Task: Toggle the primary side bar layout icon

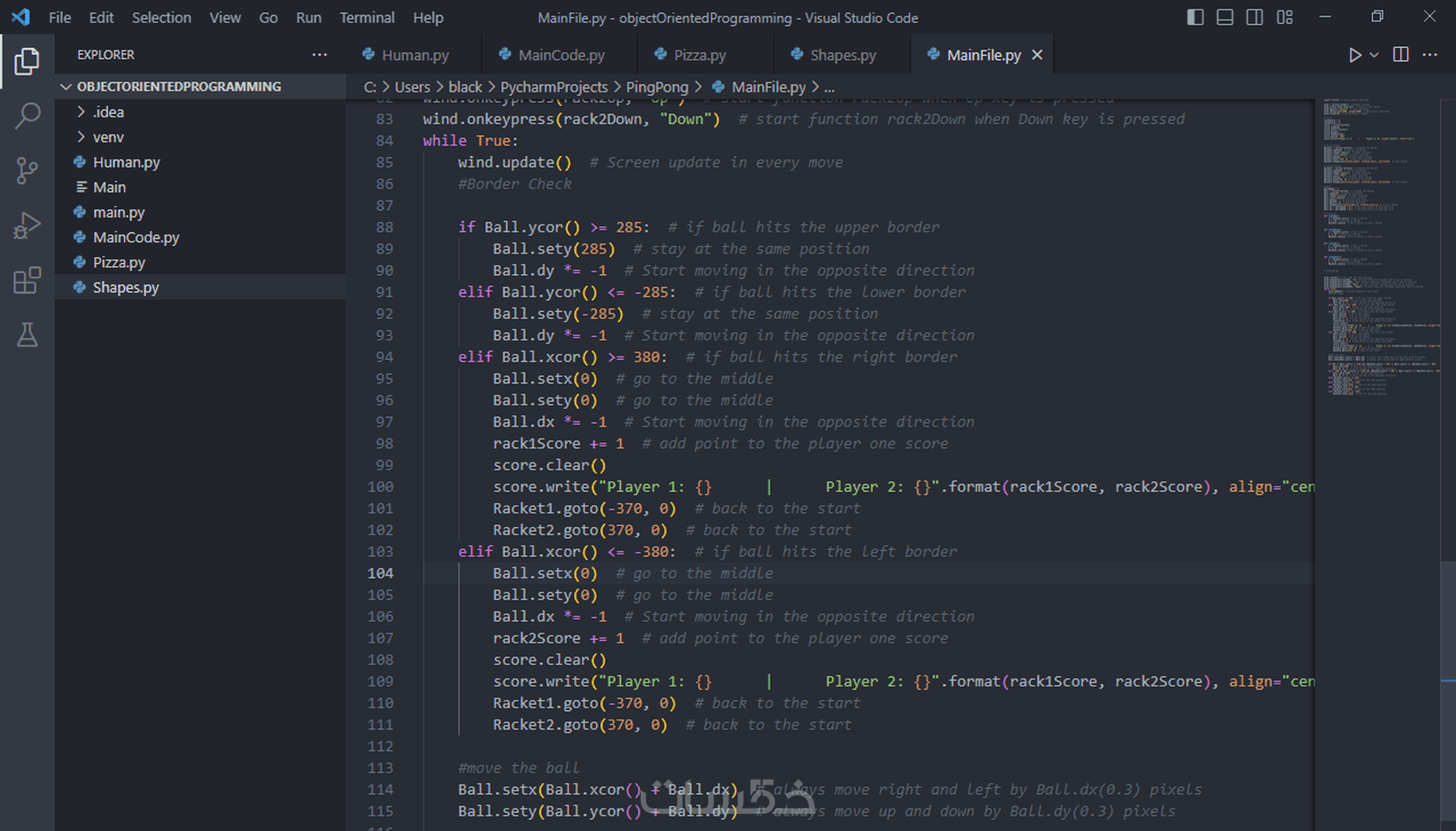Action: (1196, 17)
